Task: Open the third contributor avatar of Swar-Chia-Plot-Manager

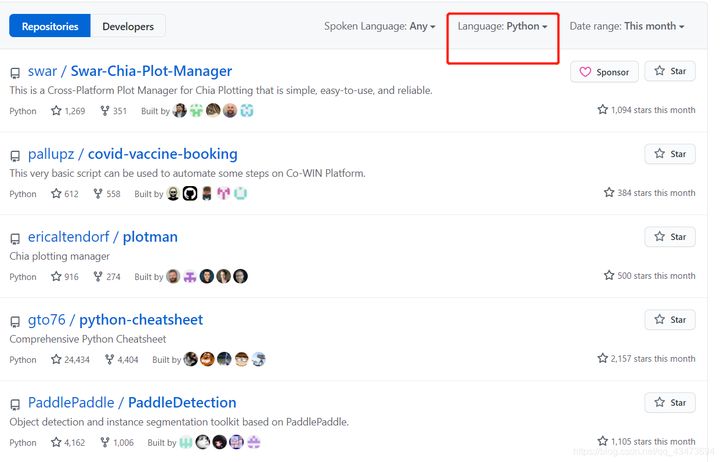Action: click(213, 110)
